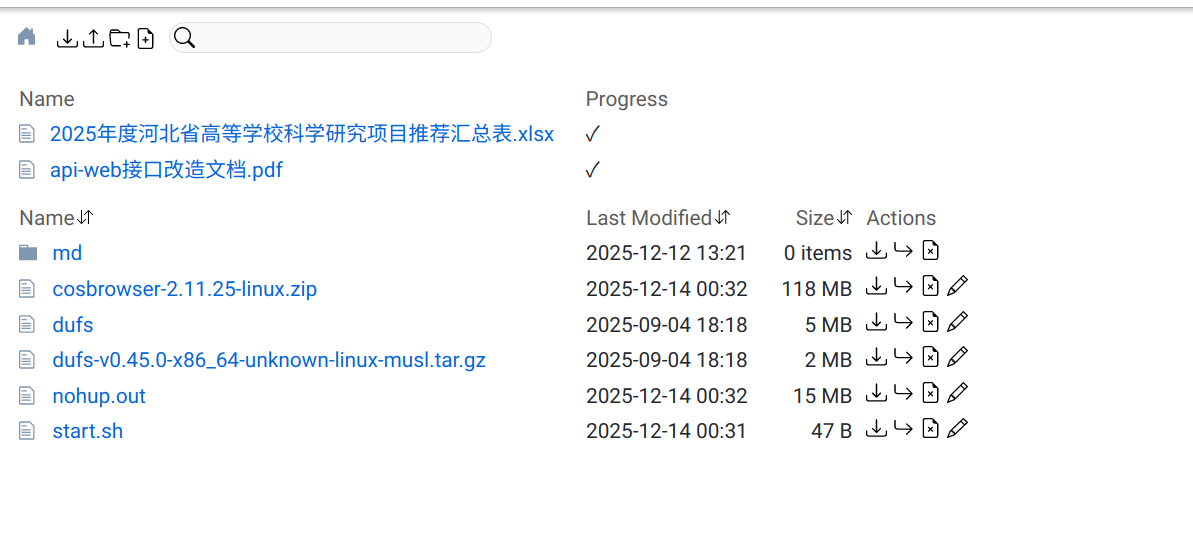This screenshot has width=1193, height=548.
Task: Download current folder as zip archive
Action: [x=67, y=38]
